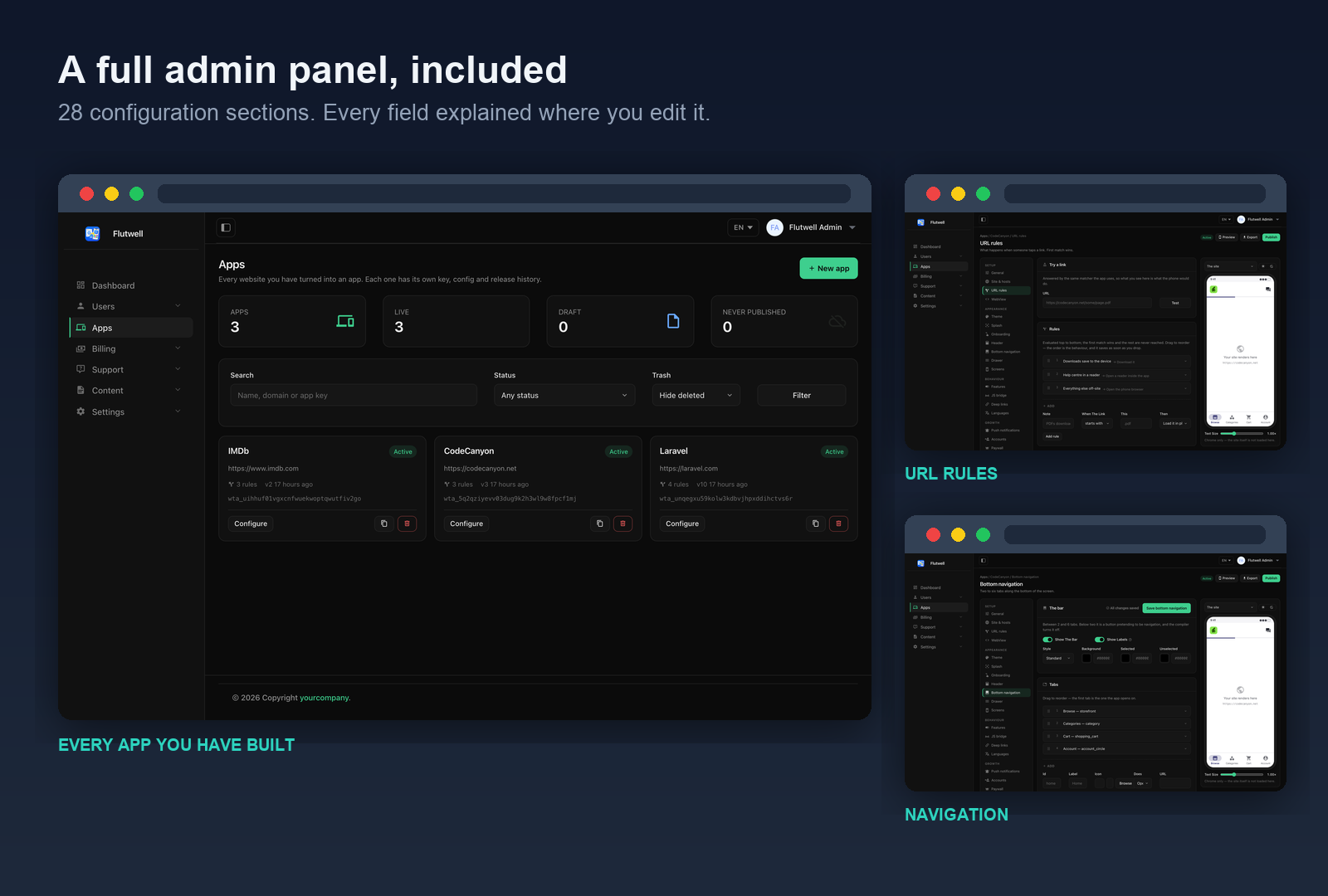Click Save bottom navigation button
The image size is (1328, 896).
point(1166,608)
